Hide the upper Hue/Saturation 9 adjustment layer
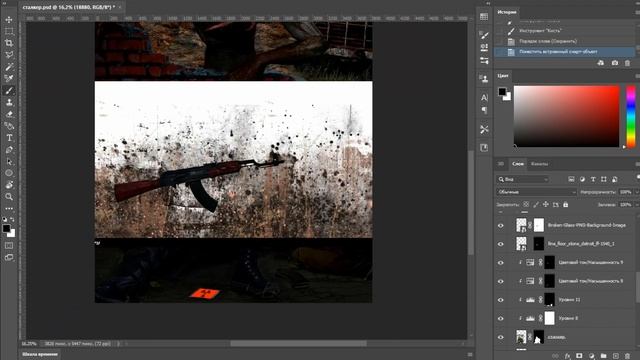This screenshot has height=360, width=640. (x=501, y=262)
